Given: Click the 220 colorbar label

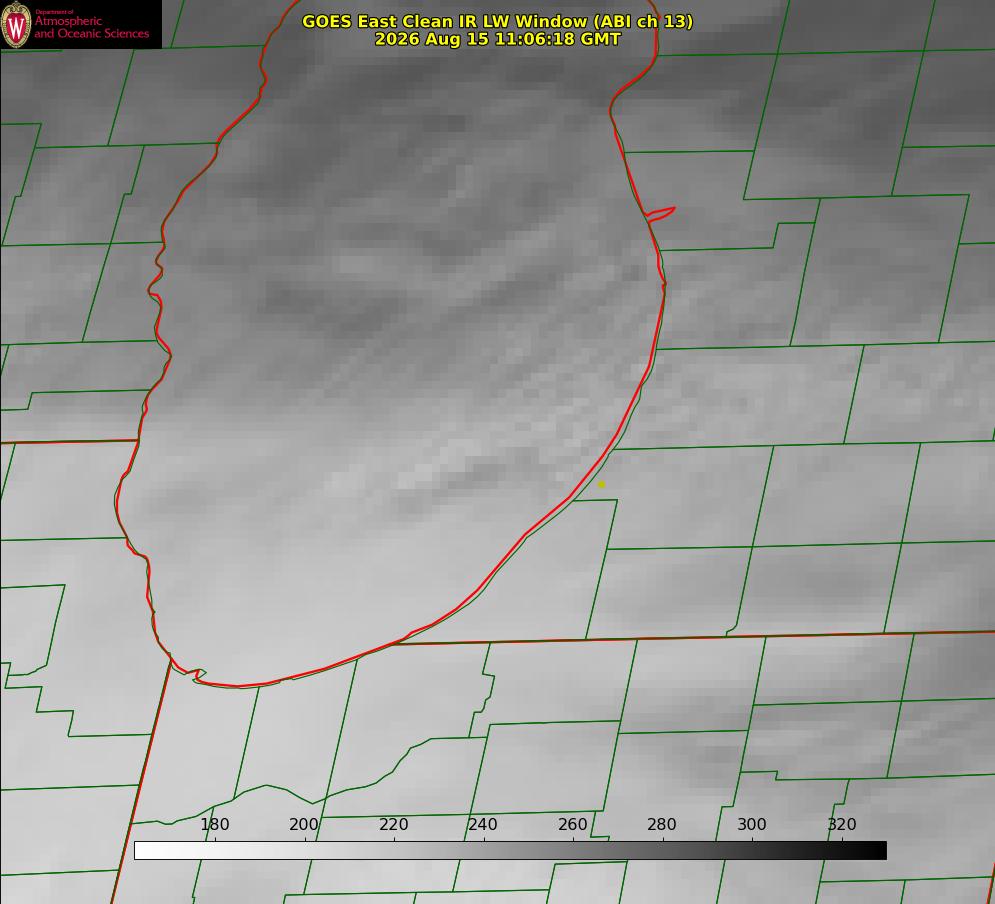Looking at the screenshot, I should click(393, 824).
